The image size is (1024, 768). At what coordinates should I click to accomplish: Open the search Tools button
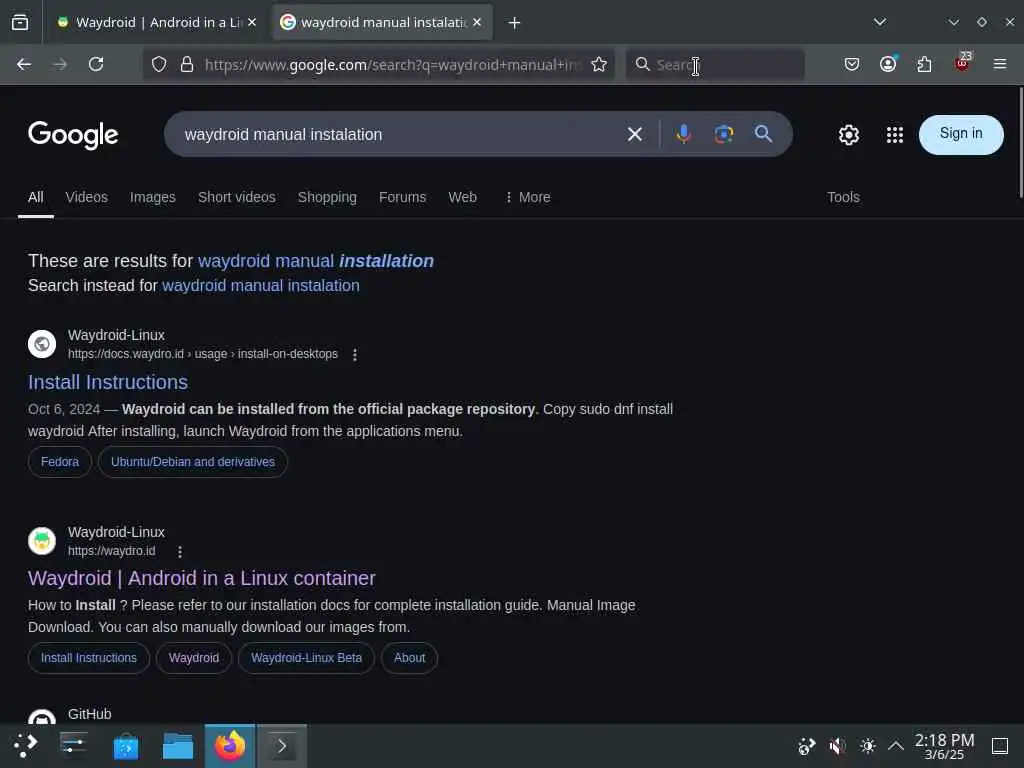(x=843, y=197)
